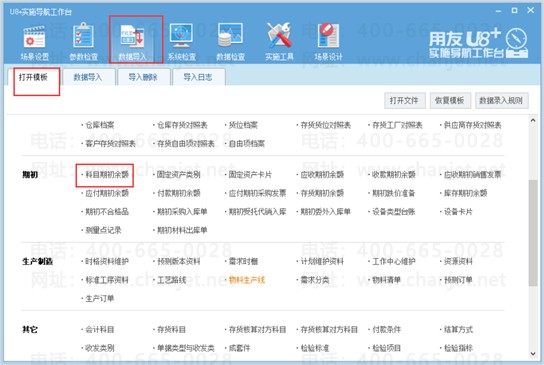Click the 打开文件 button
Viewport: 544px width, 365px height.
pyautogui.click(x=405, y=101)
